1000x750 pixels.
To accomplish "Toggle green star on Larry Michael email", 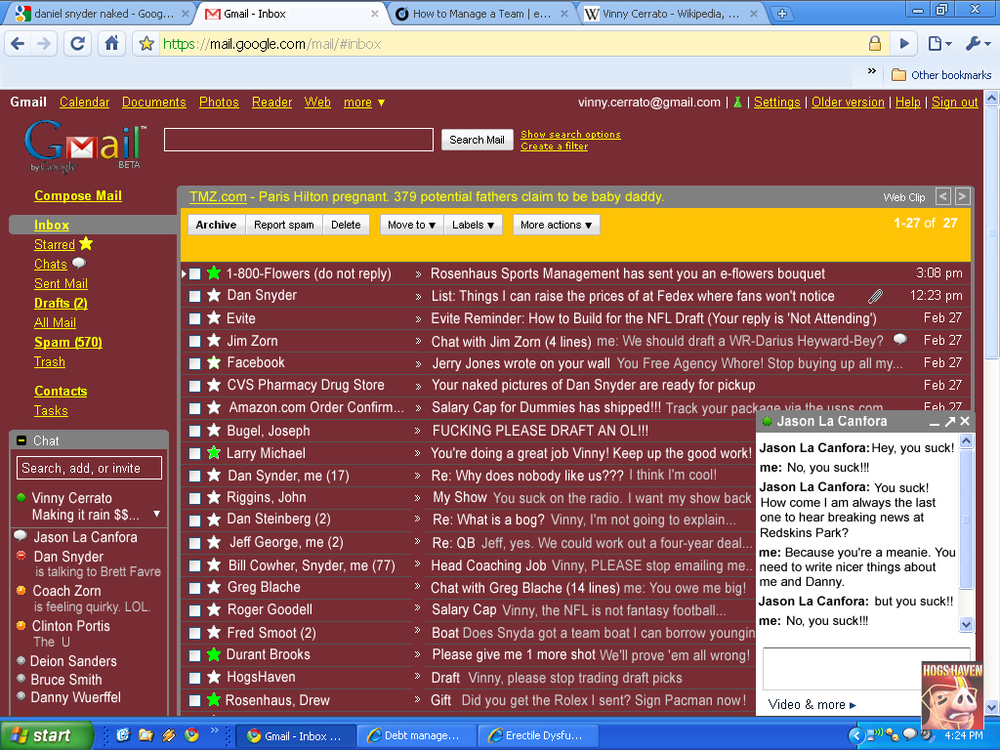I will (x=214, y=453).
